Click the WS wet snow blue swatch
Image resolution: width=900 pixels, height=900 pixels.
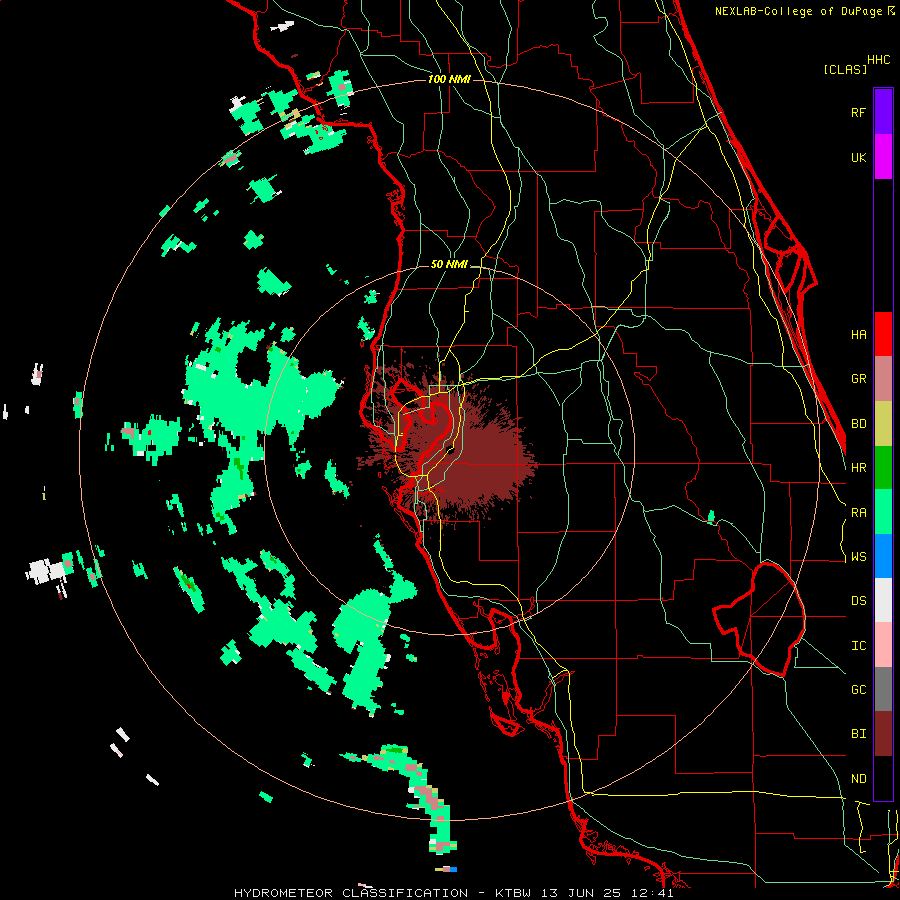tap(883, 556)
